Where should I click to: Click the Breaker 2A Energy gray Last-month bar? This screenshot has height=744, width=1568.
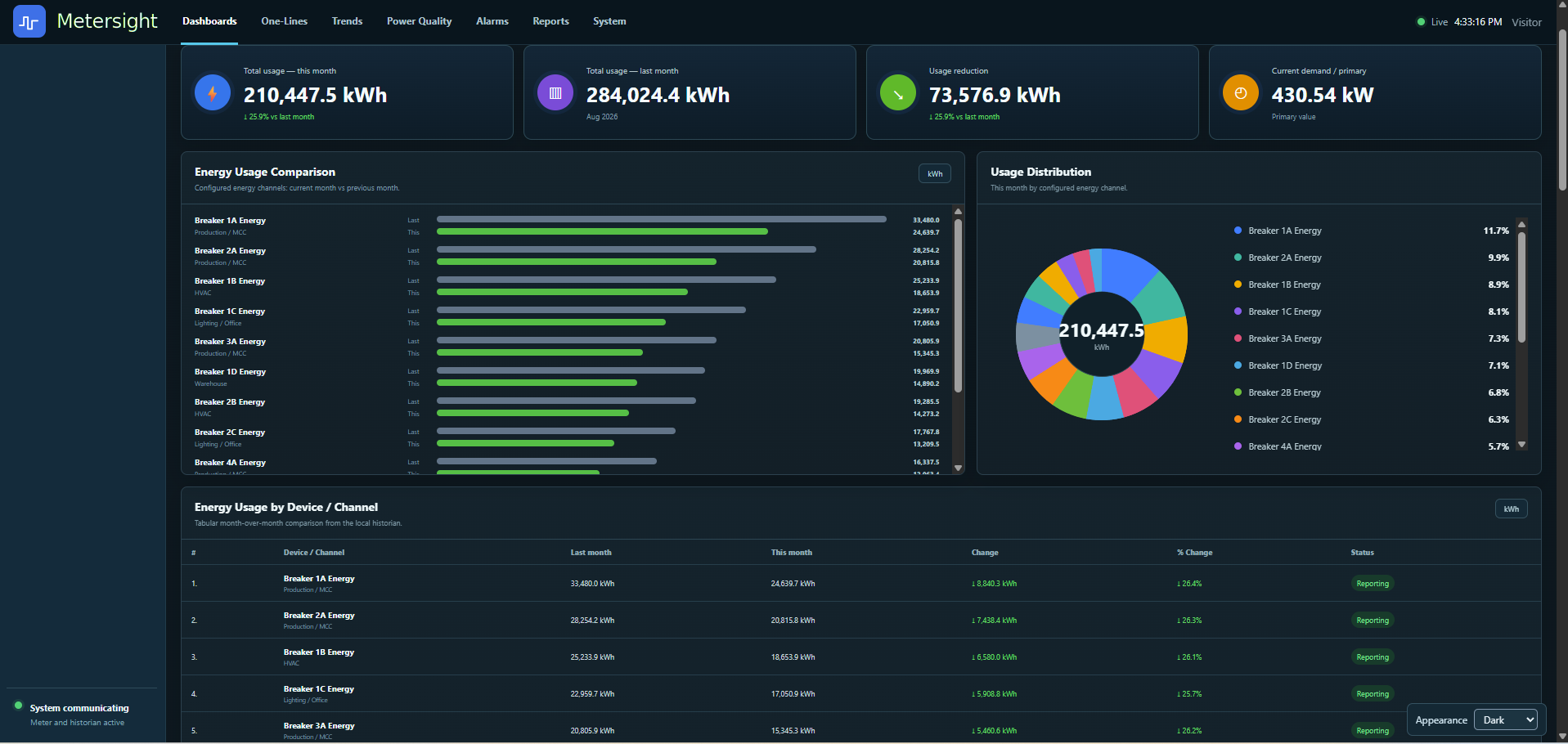click(627, 249)
